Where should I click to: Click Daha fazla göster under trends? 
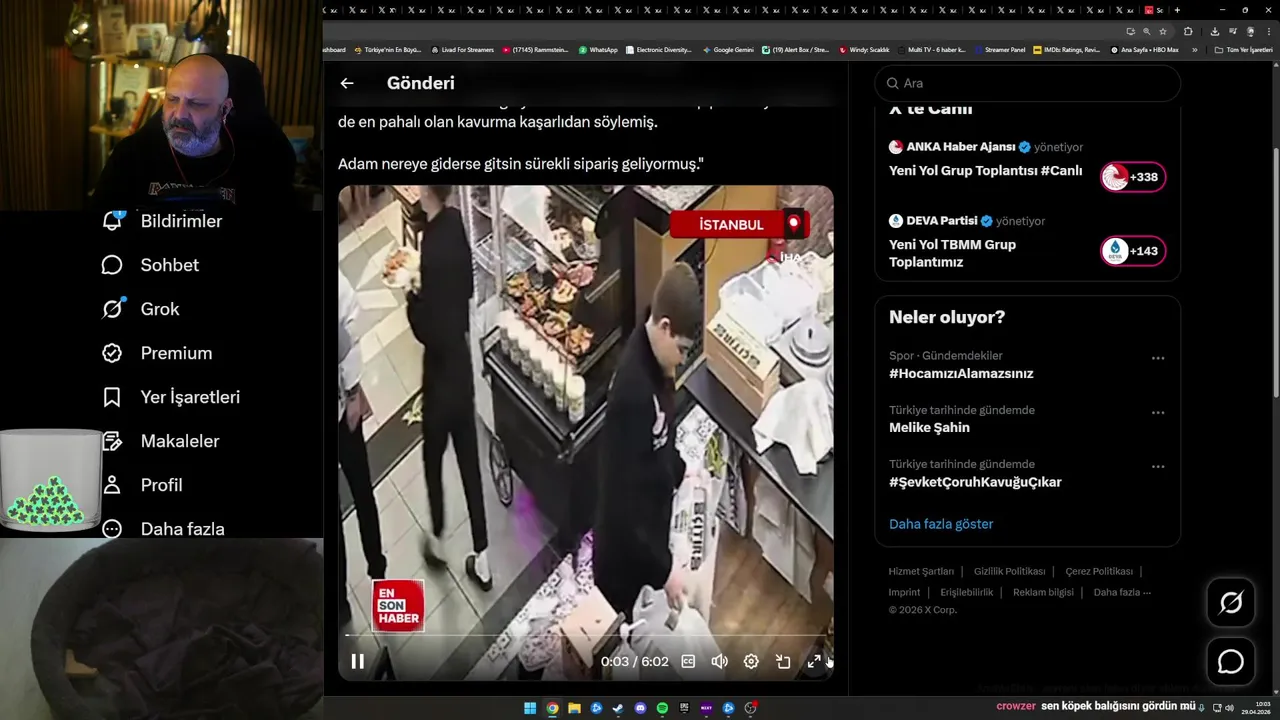[x=941, y=524]
